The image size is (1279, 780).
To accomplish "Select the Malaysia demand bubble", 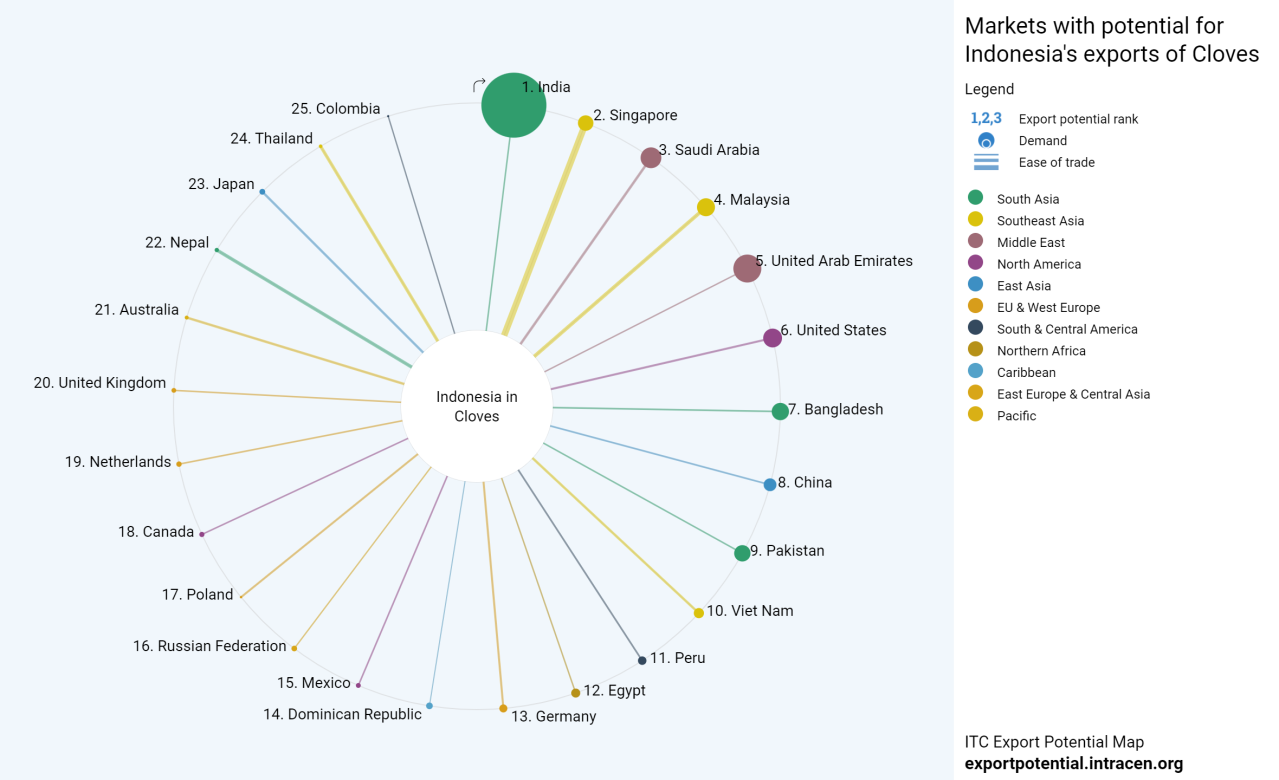I will pos(706,207).
